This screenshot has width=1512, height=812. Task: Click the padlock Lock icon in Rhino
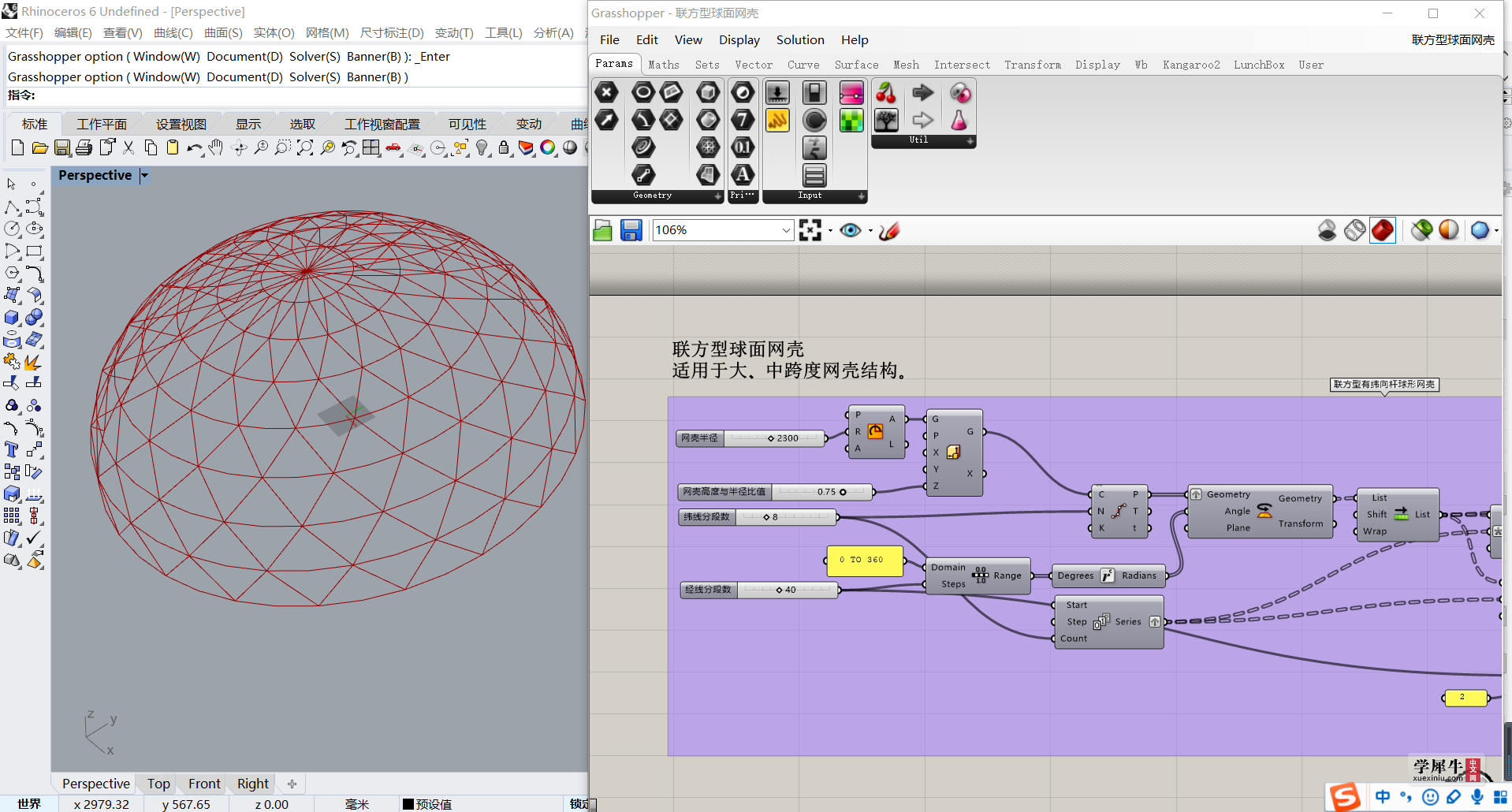point(504,147)
